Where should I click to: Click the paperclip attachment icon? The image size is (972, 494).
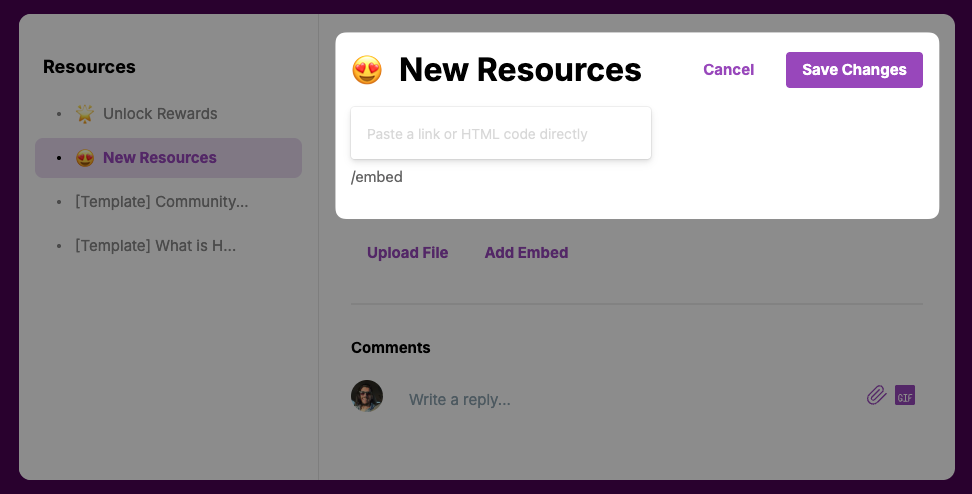click(876, 395)
